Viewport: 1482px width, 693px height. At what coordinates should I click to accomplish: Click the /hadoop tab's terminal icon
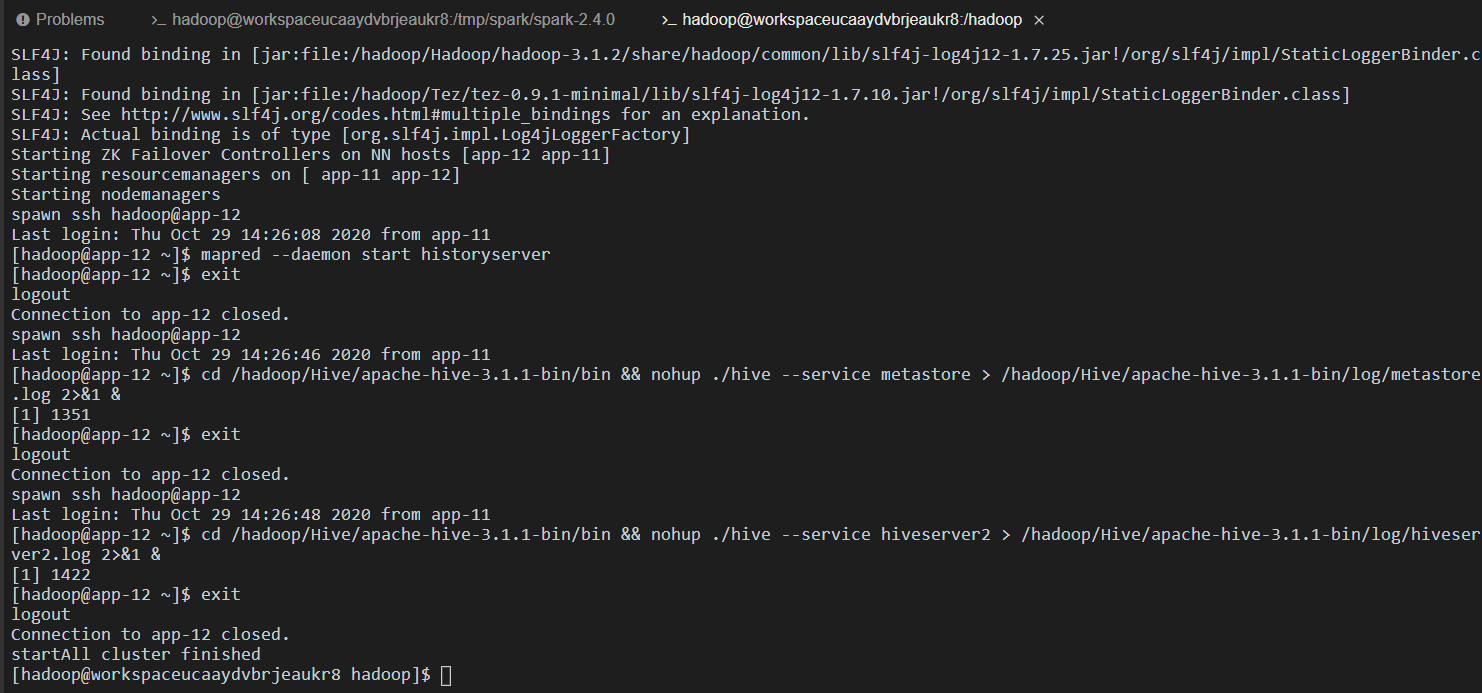click(670, 20)
